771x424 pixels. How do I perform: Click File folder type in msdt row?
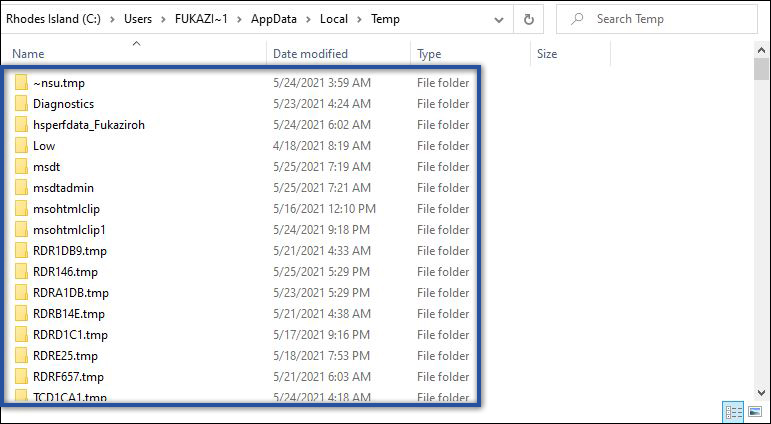pyautogui.click(x=443, y=167)
